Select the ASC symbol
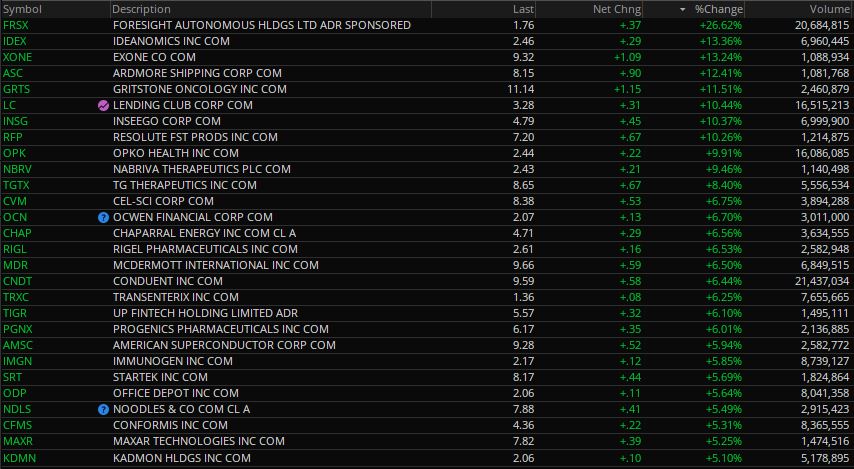This screenshot has width=854, height=469. [x=13, y=73]
